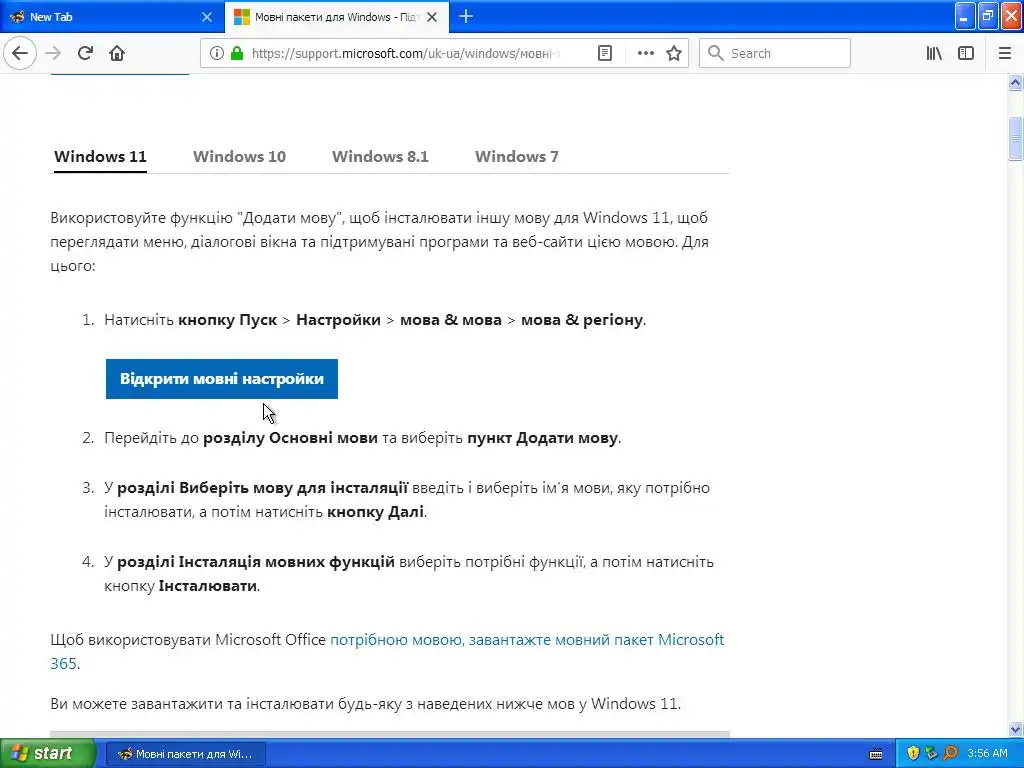Open the security shield tray icon

tap(913, 754)
